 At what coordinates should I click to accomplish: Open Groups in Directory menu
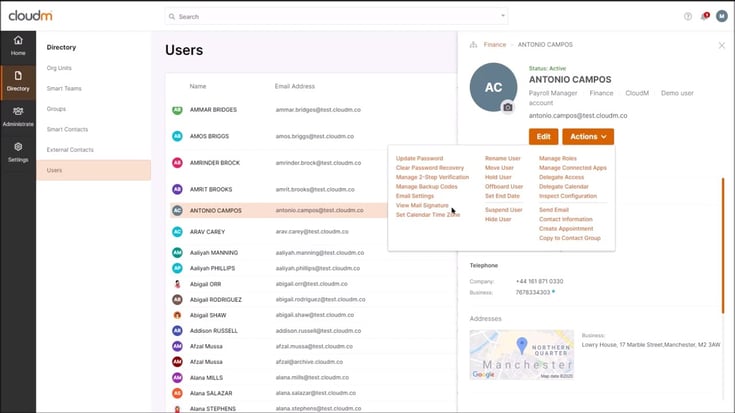(56, 109)
